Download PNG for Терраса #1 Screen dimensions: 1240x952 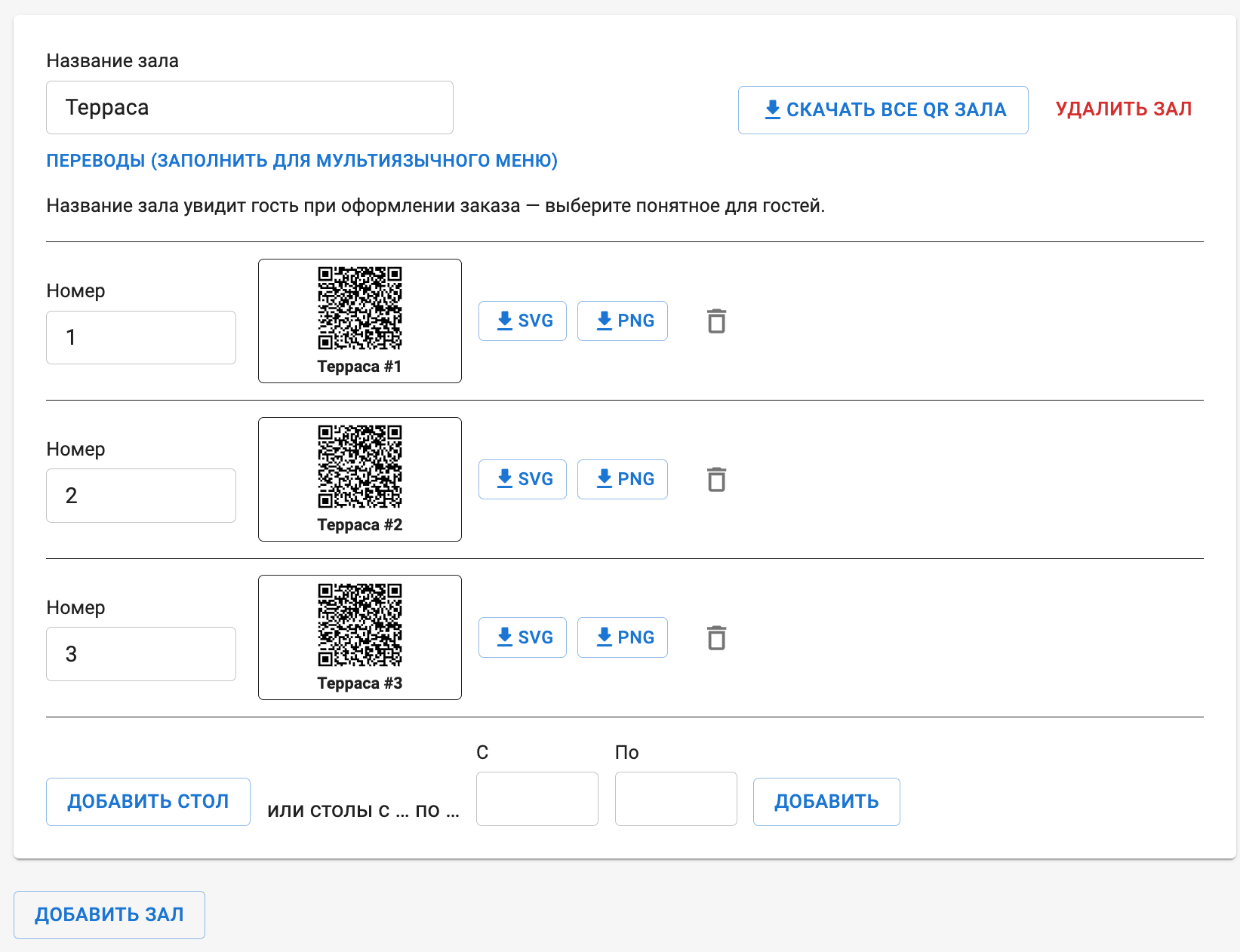click(623, 321)
